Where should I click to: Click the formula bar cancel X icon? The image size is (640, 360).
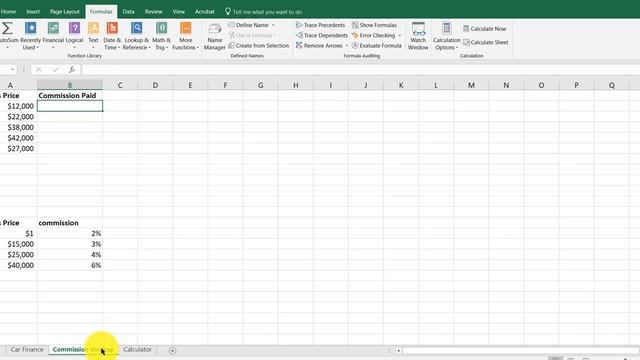[x=38, y=69]
